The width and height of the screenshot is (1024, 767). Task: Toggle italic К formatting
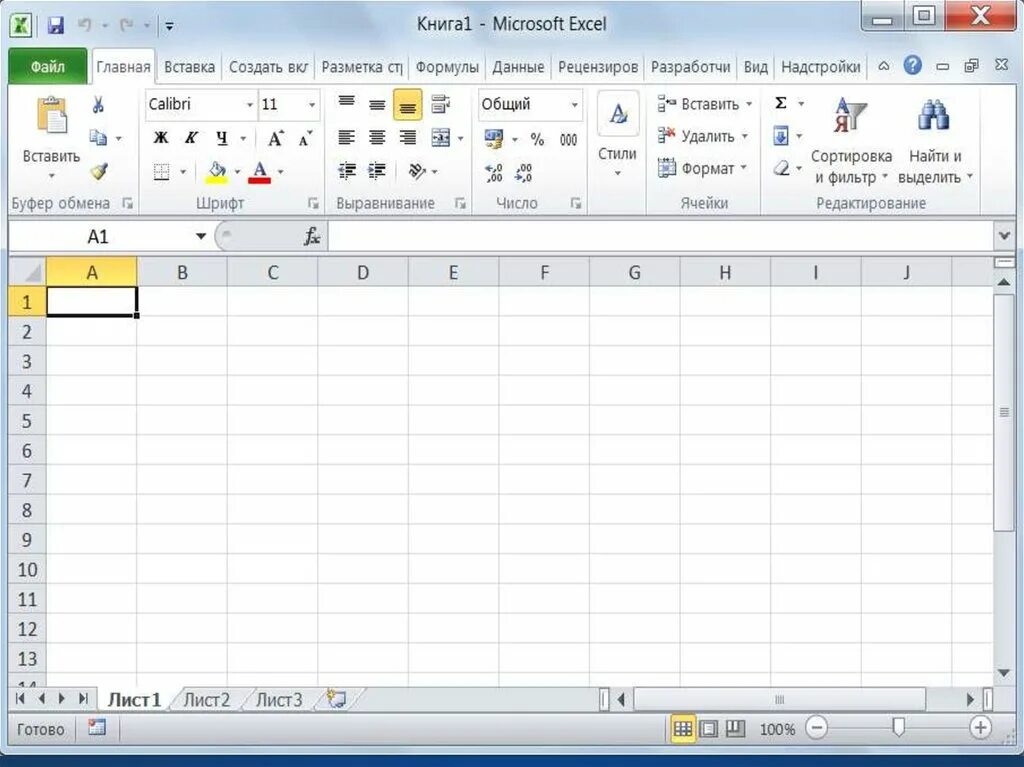[x=191, y=138]
